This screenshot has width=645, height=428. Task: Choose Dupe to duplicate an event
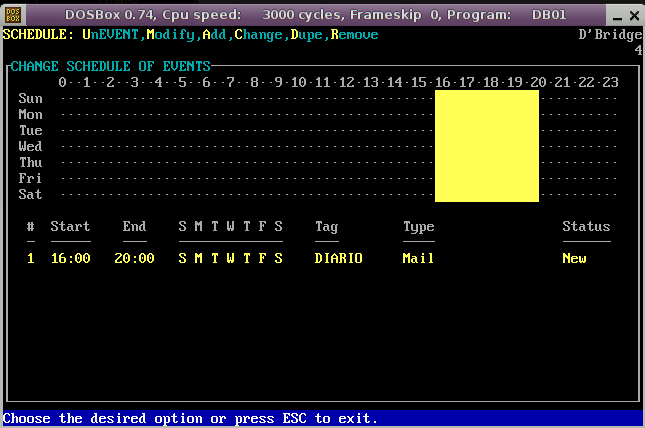[306, 34]
